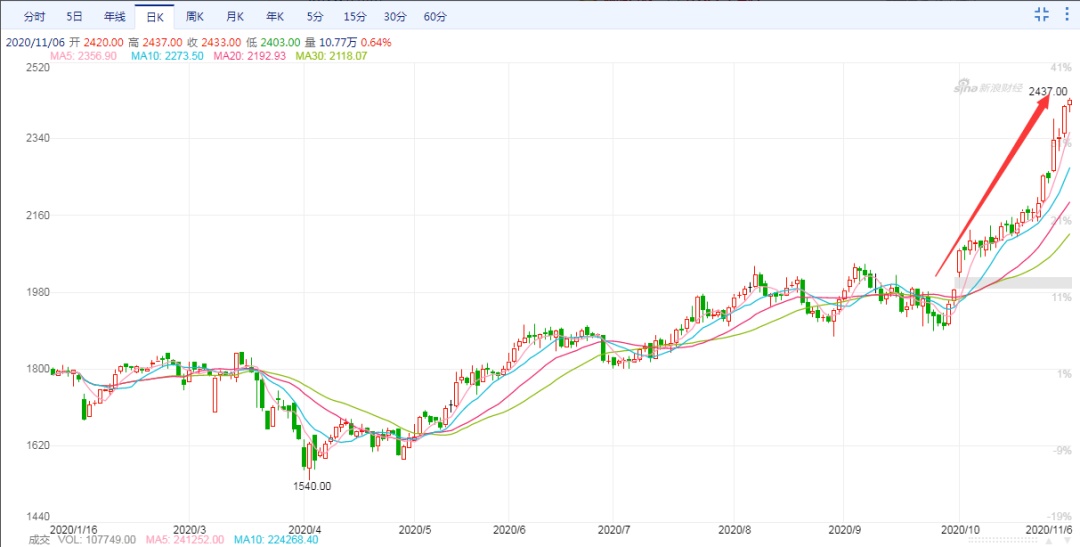
Task: Click the MA20 moving average label
Action: click(249, 56)
